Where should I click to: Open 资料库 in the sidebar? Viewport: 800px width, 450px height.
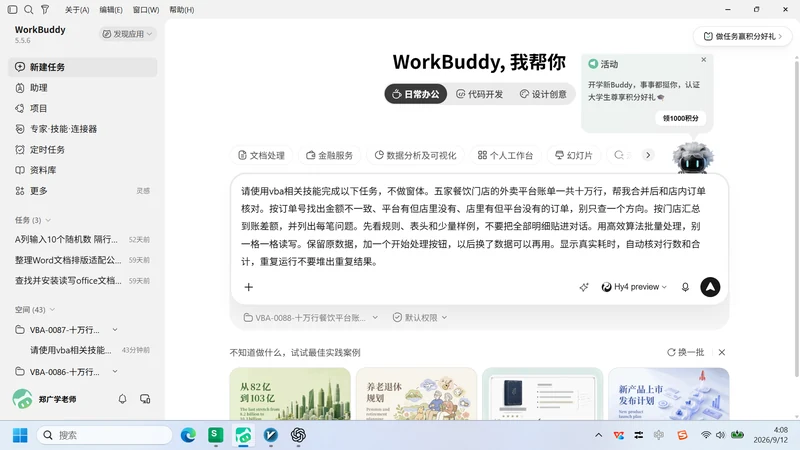point(83,170)
